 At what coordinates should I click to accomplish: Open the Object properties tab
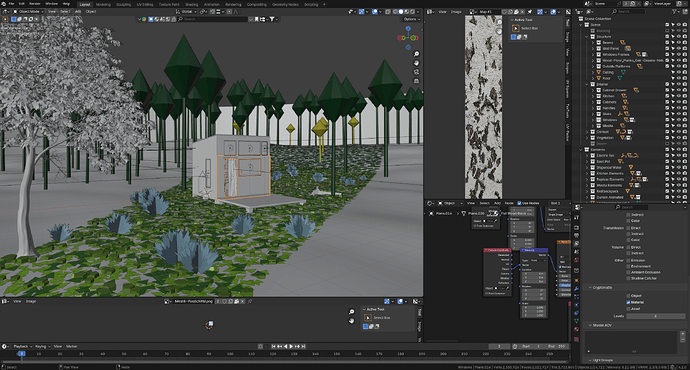click(x=576, y=280)
